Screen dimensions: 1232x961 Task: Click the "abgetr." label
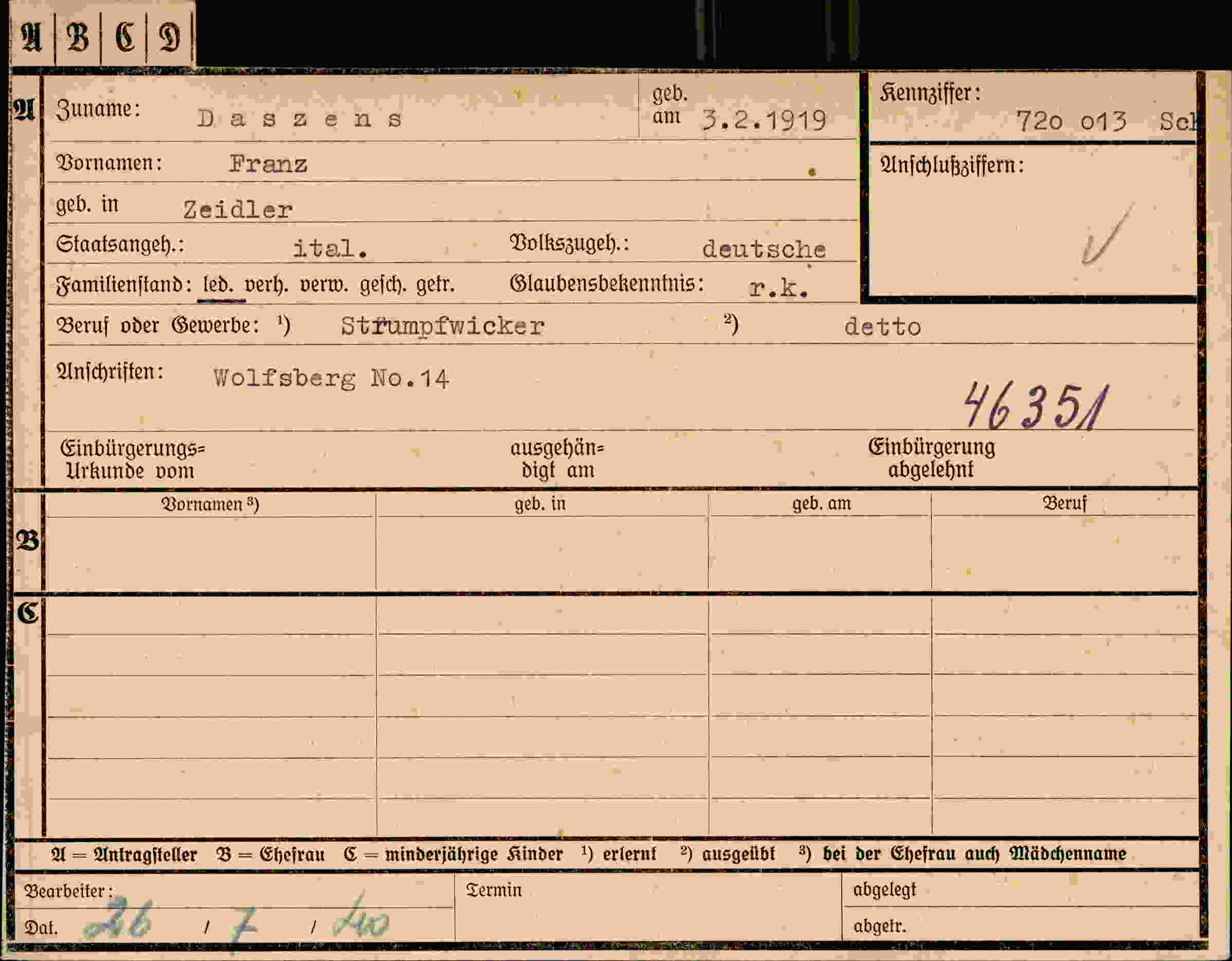[x=880, y=927]
